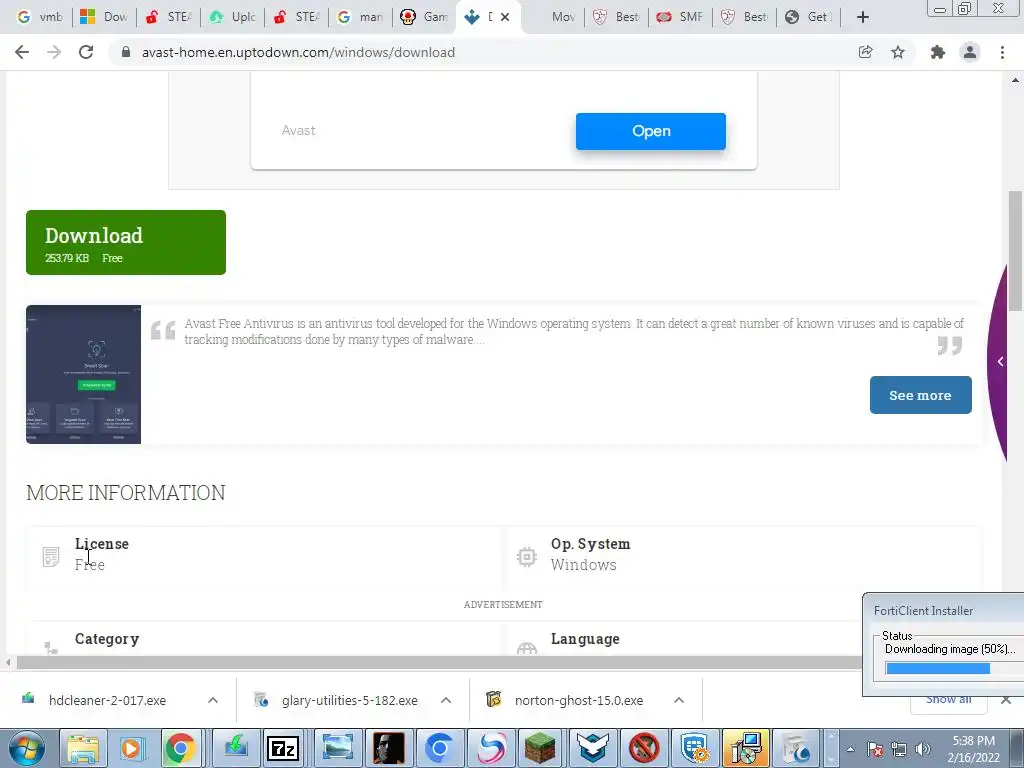Click the browser forward arrow

[54, 52]
